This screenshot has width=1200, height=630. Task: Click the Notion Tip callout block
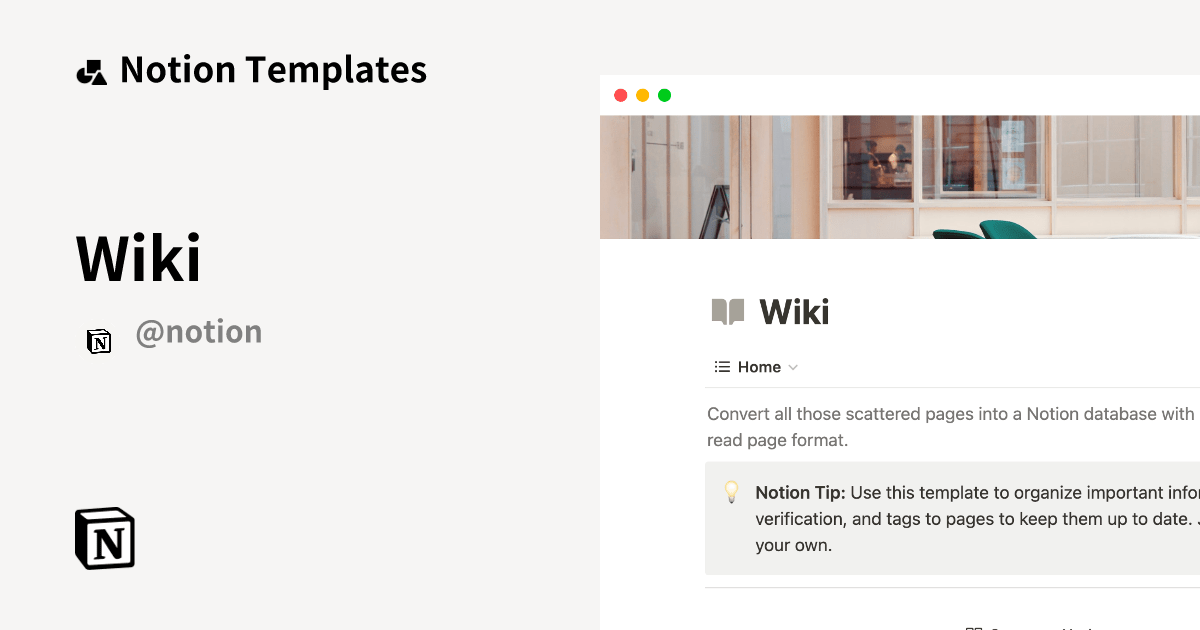[x=952, y=518]
